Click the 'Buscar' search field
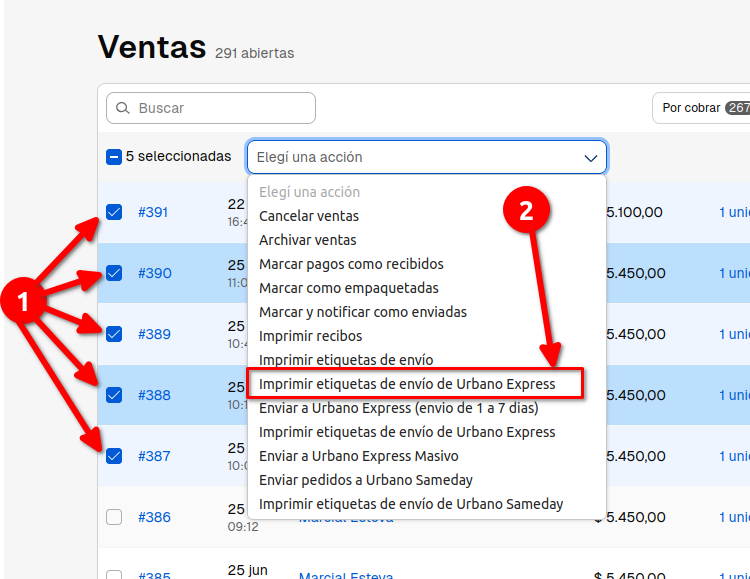 coord(220,108)
